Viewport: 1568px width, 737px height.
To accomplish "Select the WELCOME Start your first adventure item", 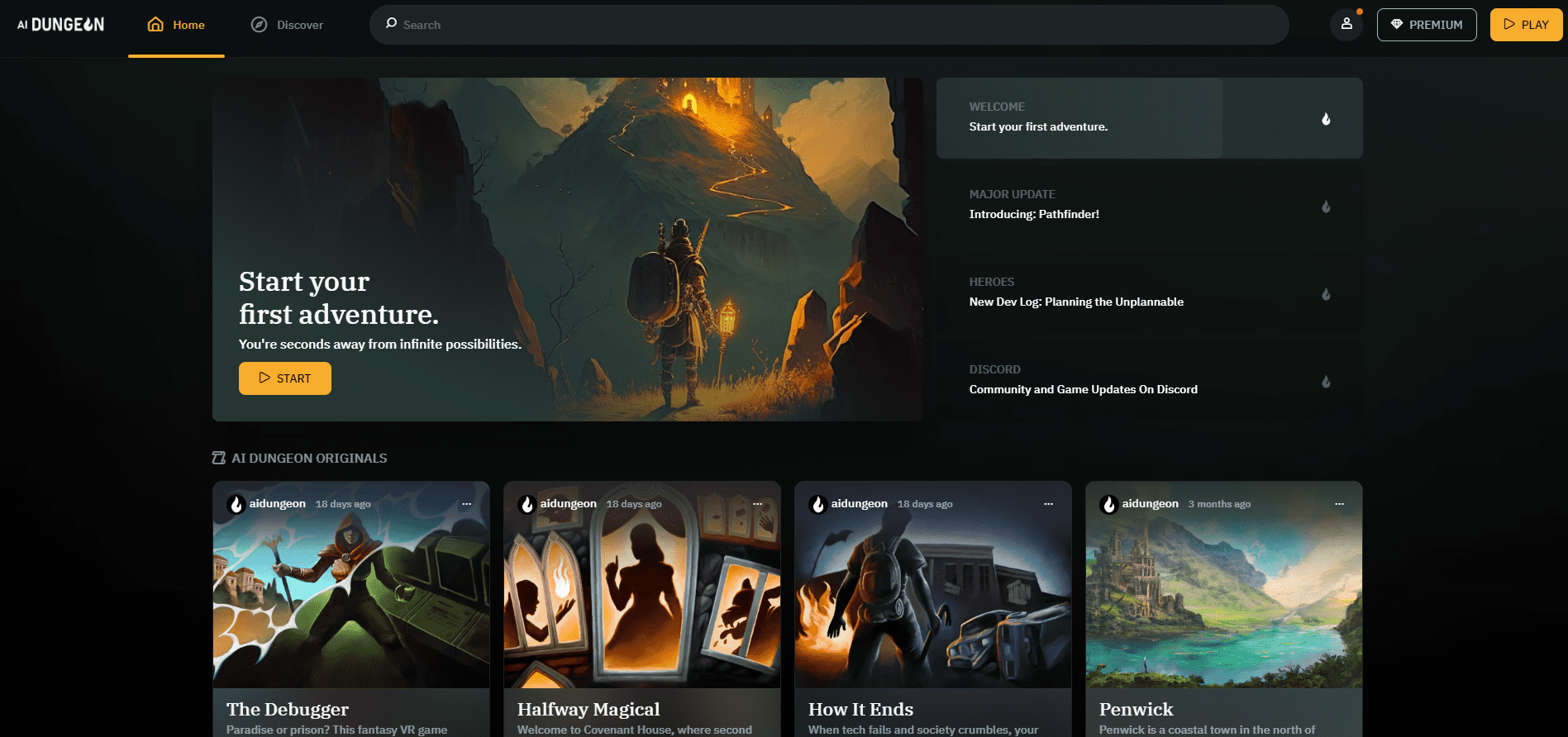I will pos(1149,118).
